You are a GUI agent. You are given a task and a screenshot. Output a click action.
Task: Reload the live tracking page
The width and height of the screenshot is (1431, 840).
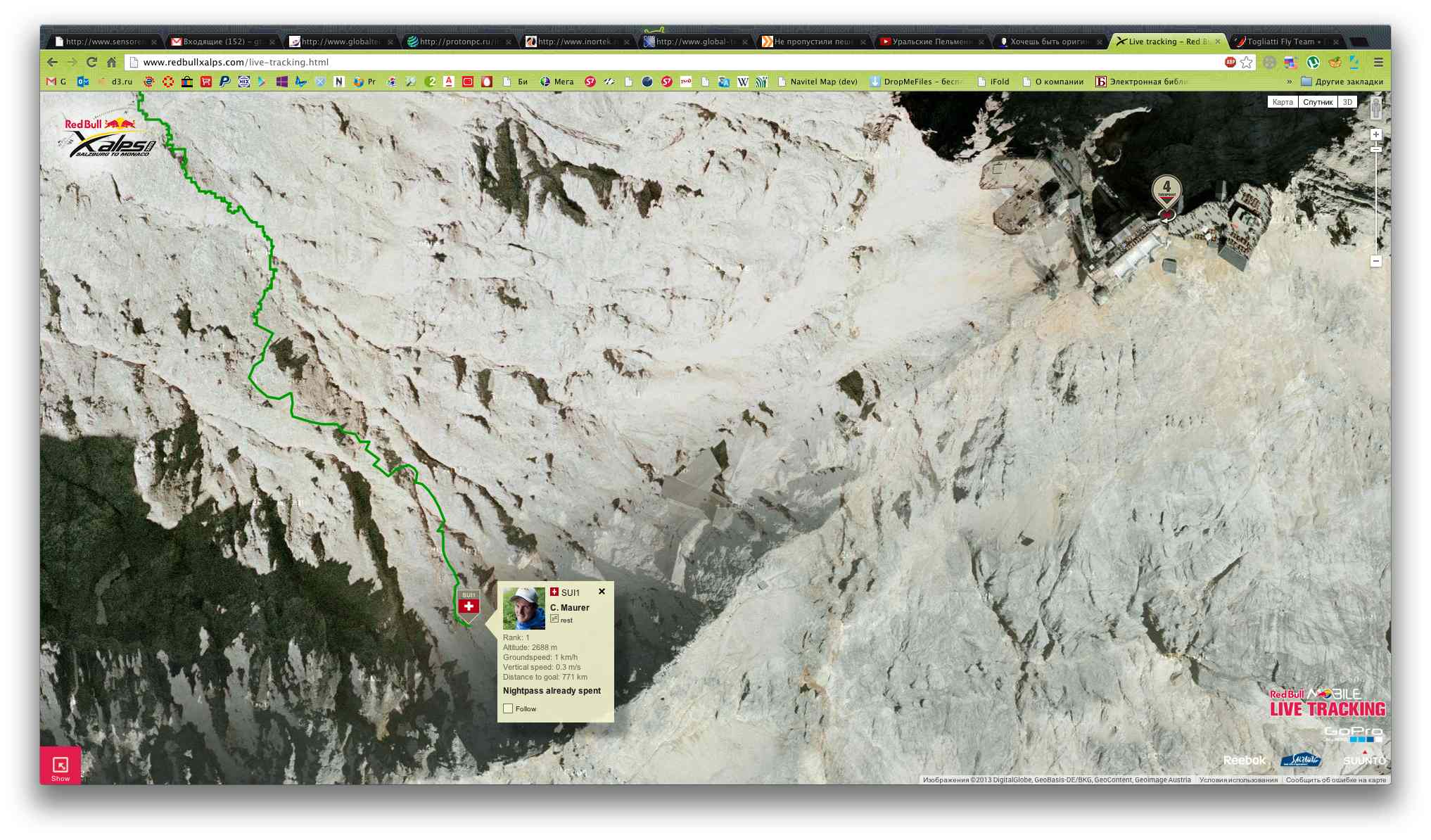pyautogui.click(x=91, y=62)
